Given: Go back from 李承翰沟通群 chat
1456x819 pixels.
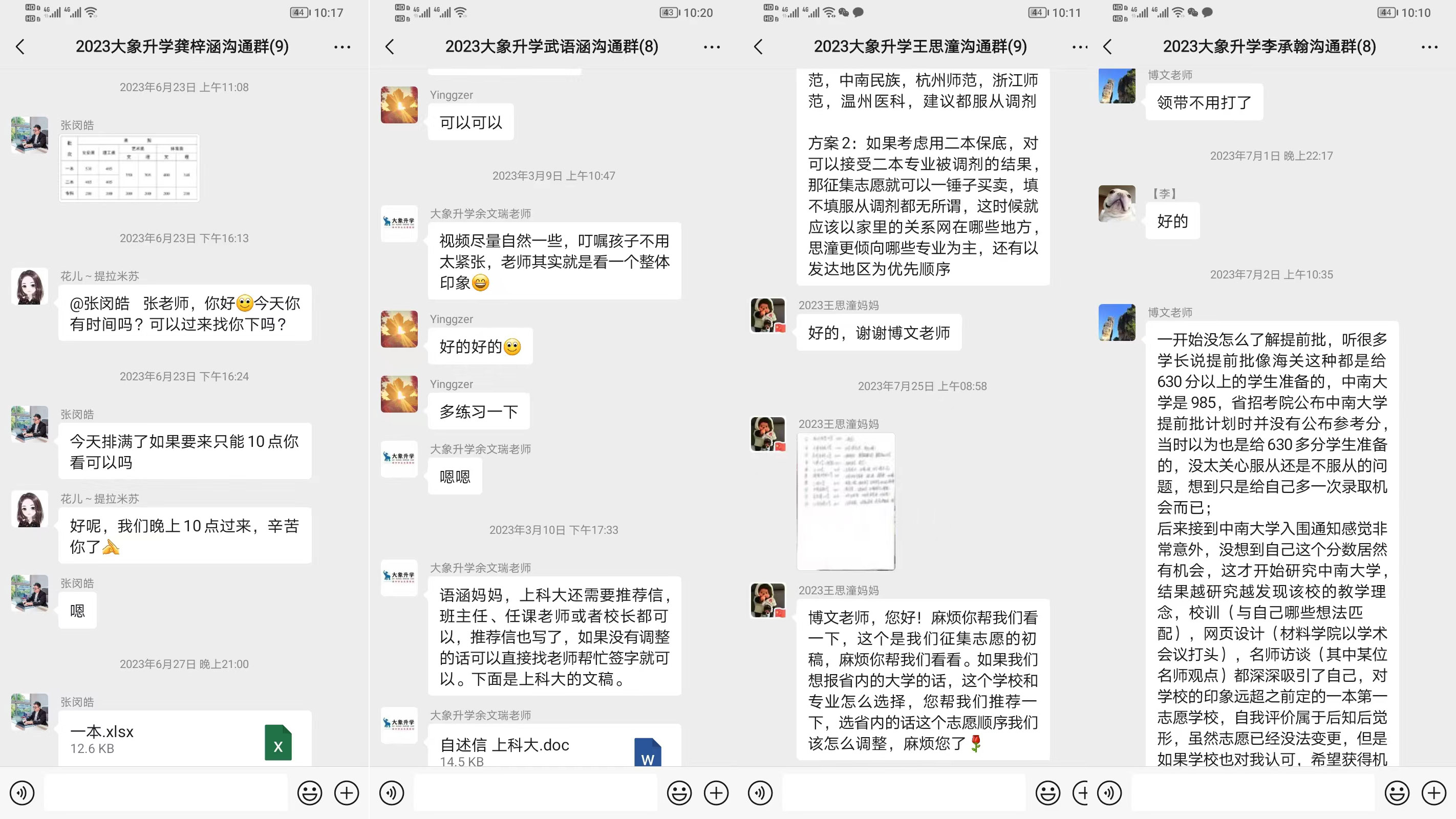Looking at the screenshot, I should pos(1107,47).
